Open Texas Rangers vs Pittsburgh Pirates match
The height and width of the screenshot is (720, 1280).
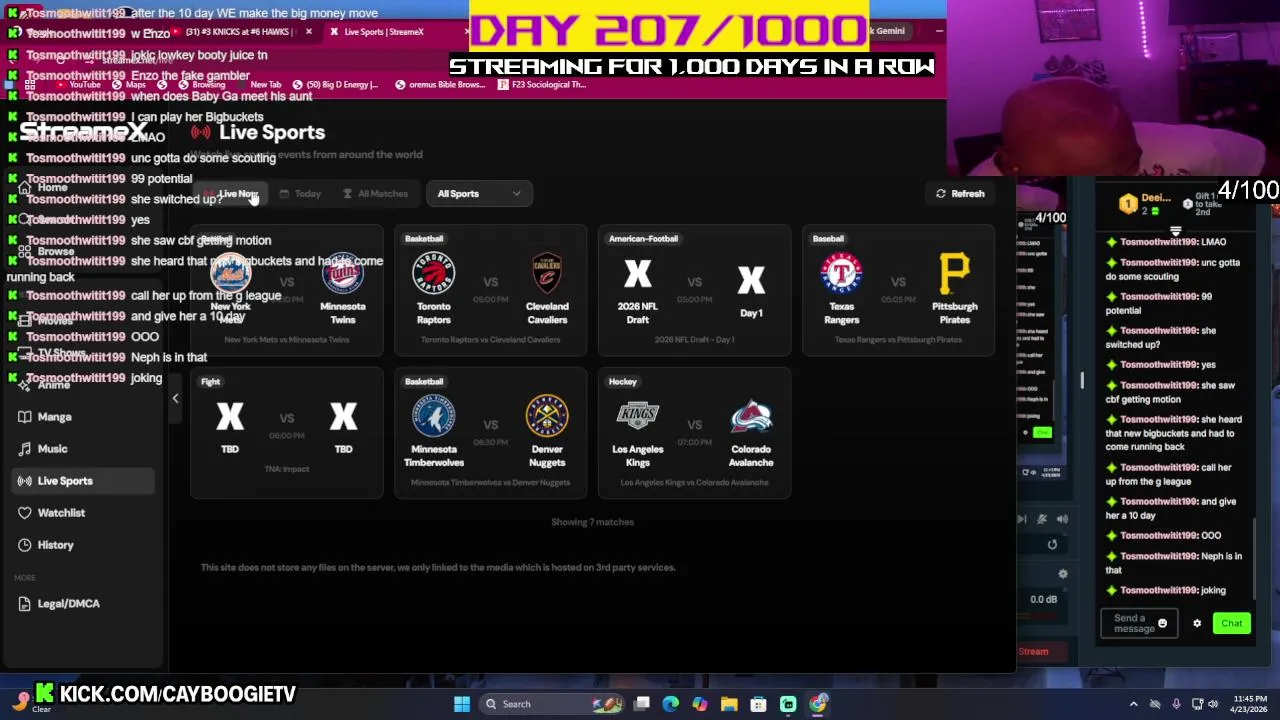click(898, 290)
